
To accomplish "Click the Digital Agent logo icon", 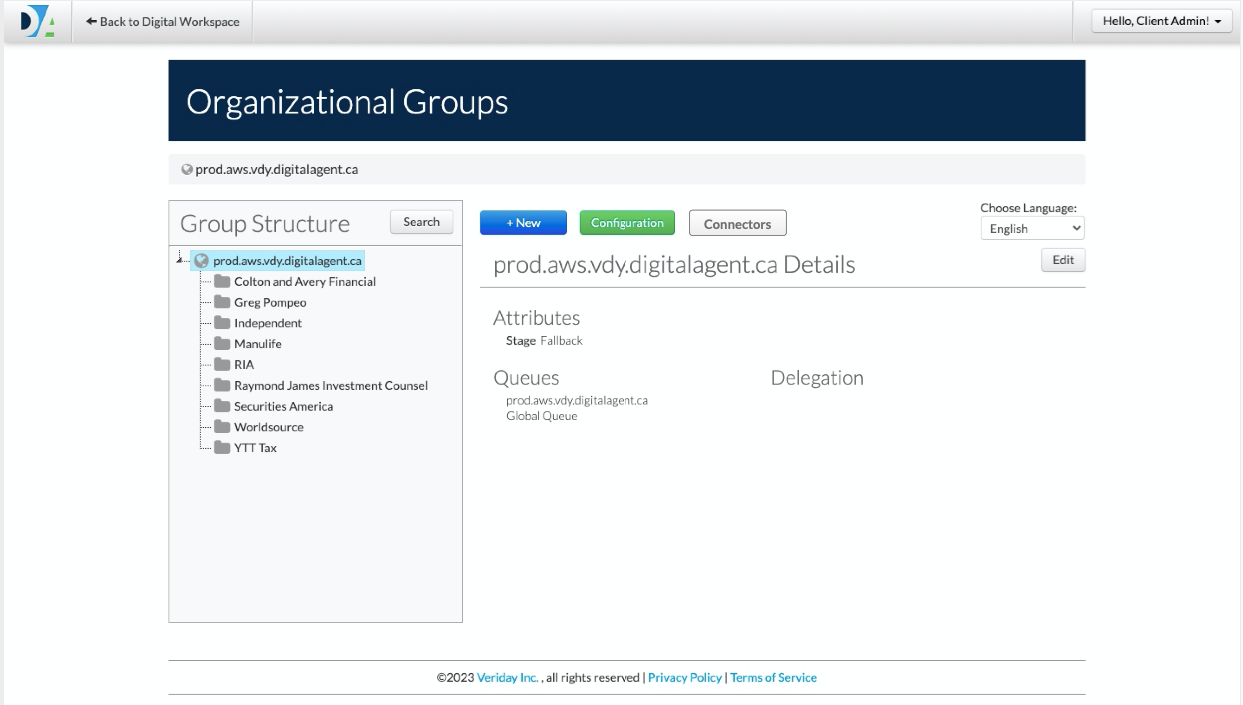I will [38, 22].
